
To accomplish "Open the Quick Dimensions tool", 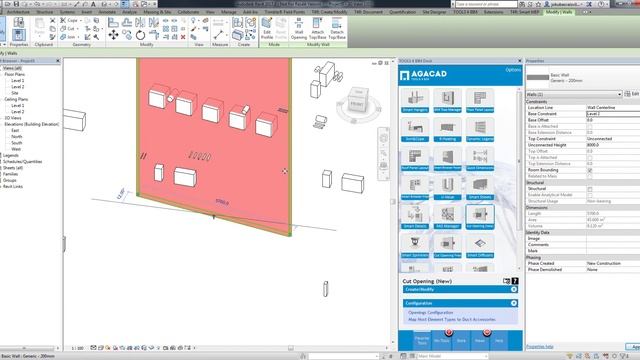I will coord(480,159).
